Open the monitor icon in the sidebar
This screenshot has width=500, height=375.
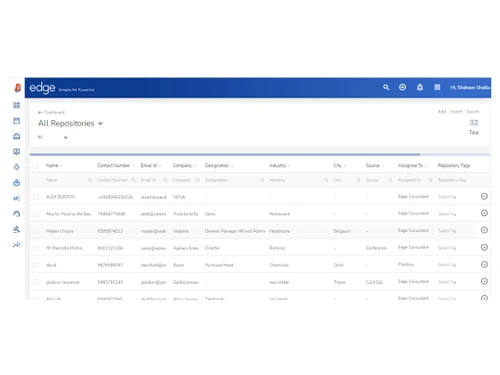[17, 152]
